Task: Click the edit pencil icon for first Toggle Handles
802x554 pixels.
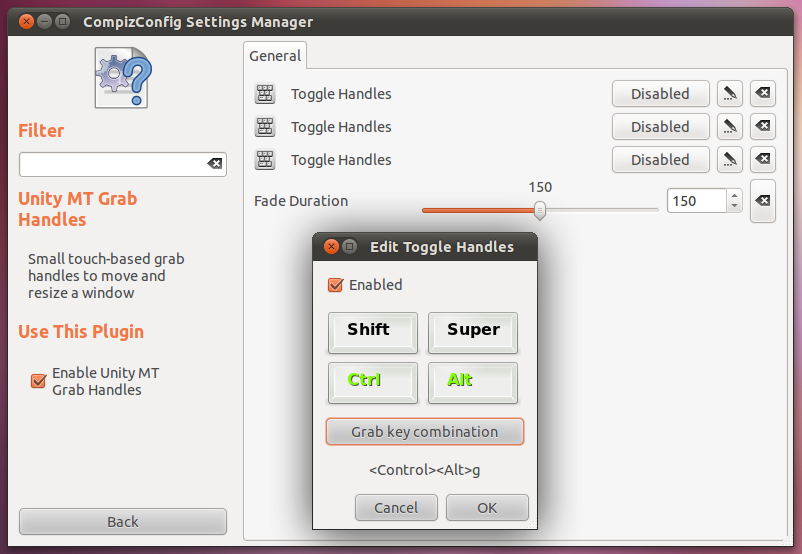Action: 730,94
